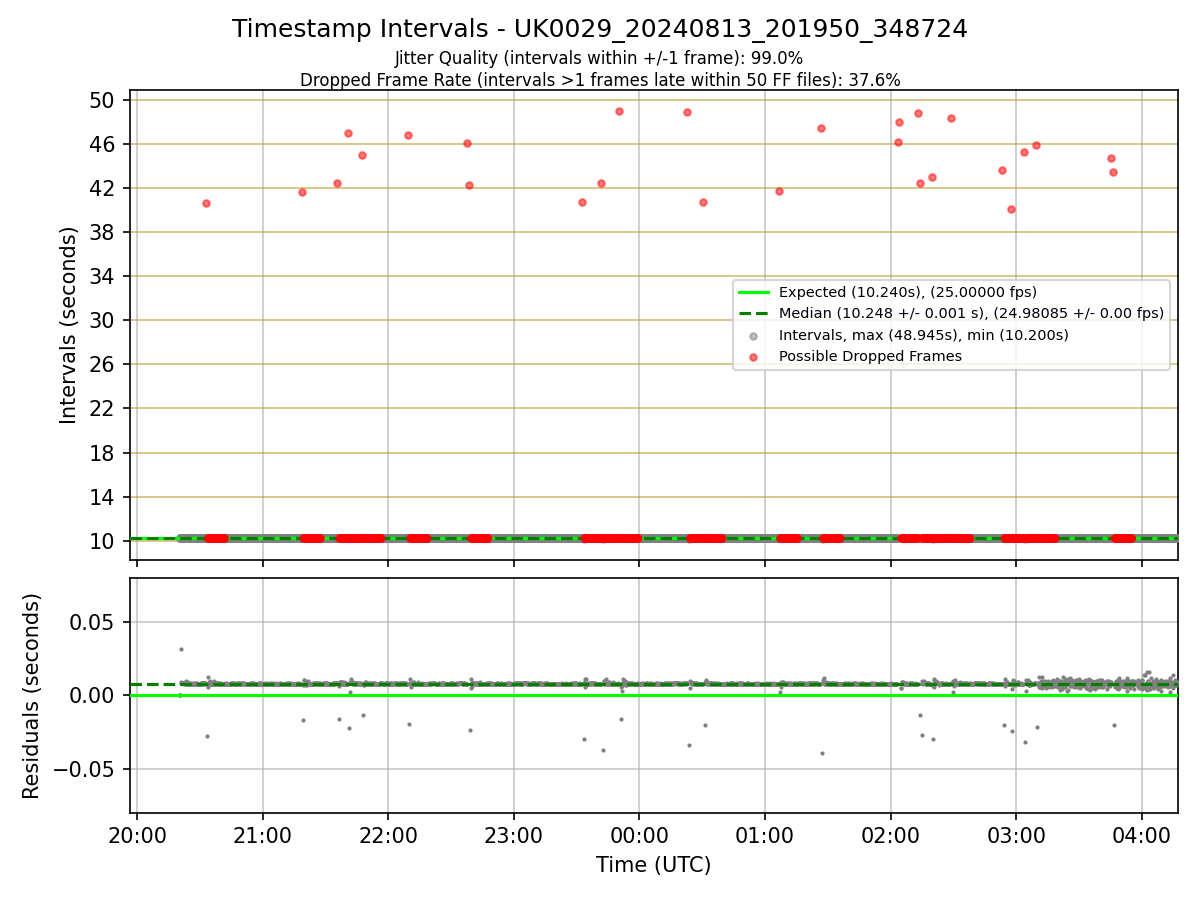Click the 'Intervals (seconds)' y-axis label
Viewport: 1200px width, 900px height.
click(x=68, y=325)
